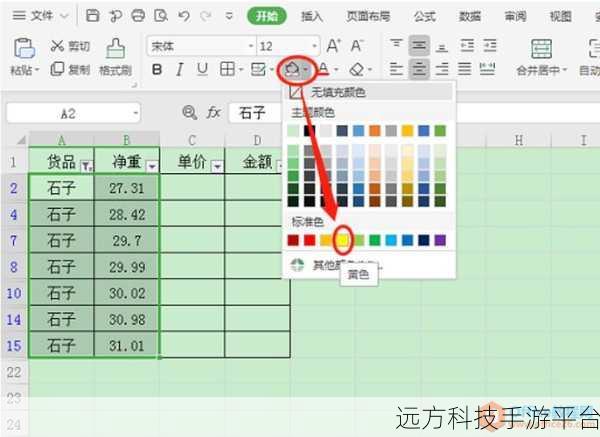Toggle Underline formatting
The height and width of the screenshot is (437, 600).
pos(202,69)
